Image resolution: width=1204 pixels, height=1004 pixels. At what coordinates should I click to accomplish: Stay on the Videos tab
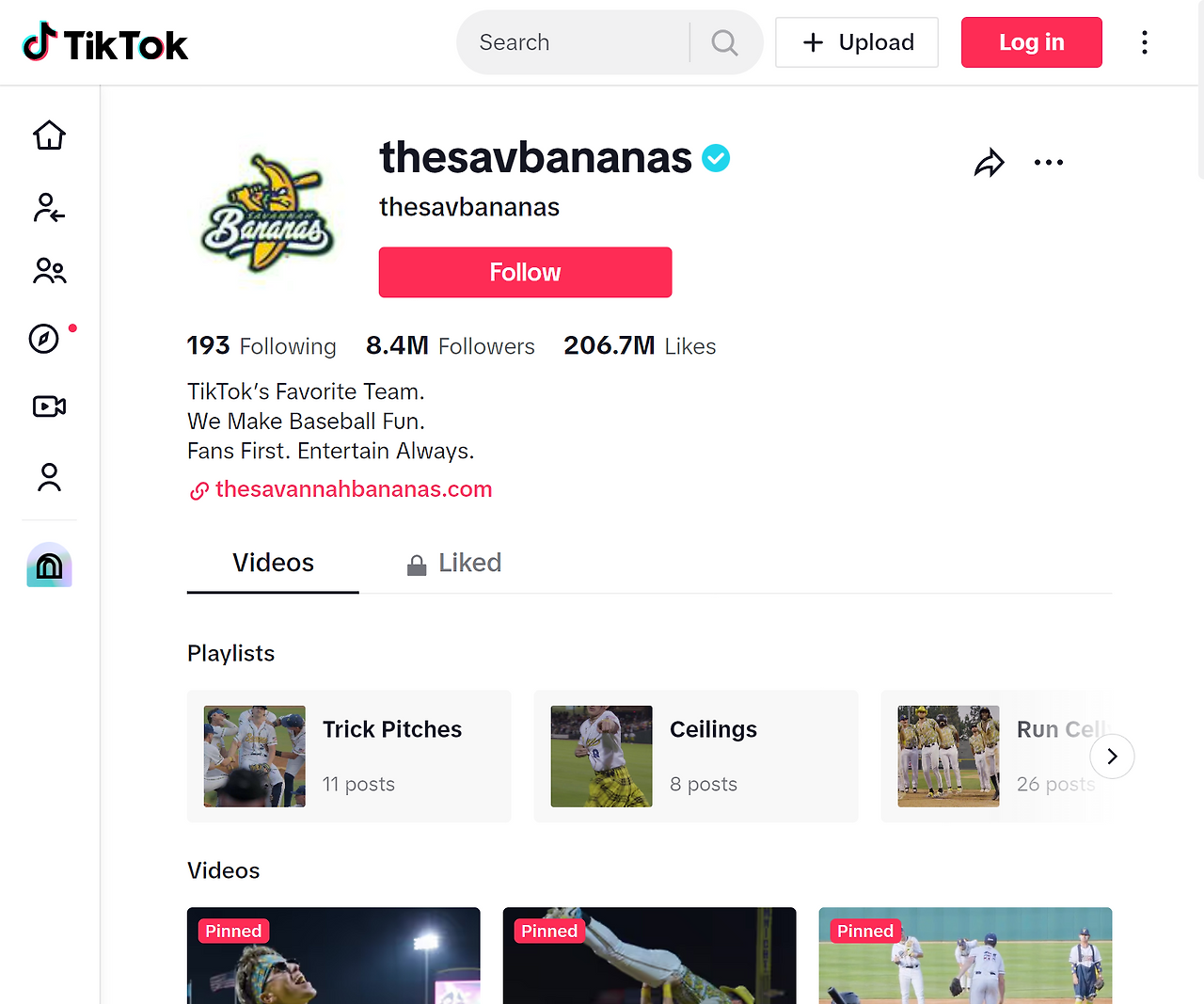point(273,562)
